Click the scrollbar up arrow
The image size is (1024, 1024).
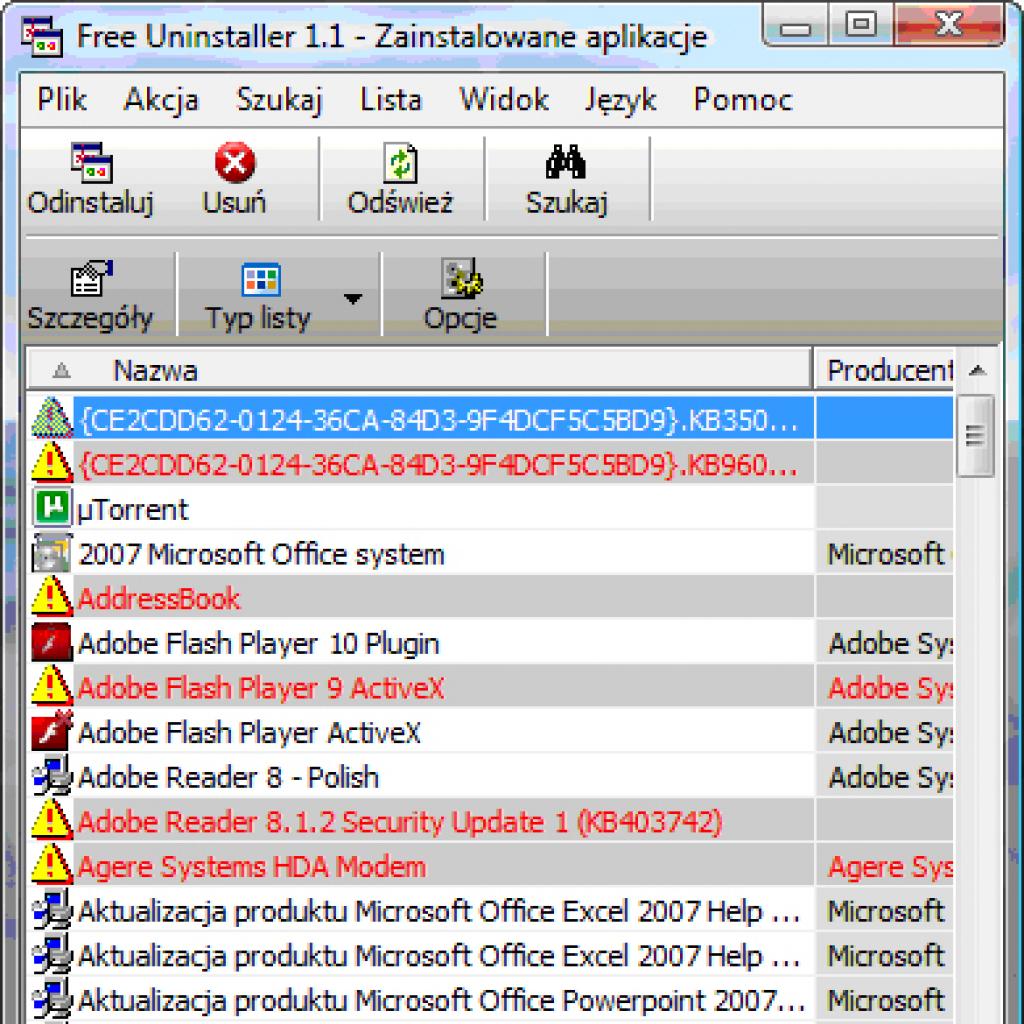(x=976, y=371)
